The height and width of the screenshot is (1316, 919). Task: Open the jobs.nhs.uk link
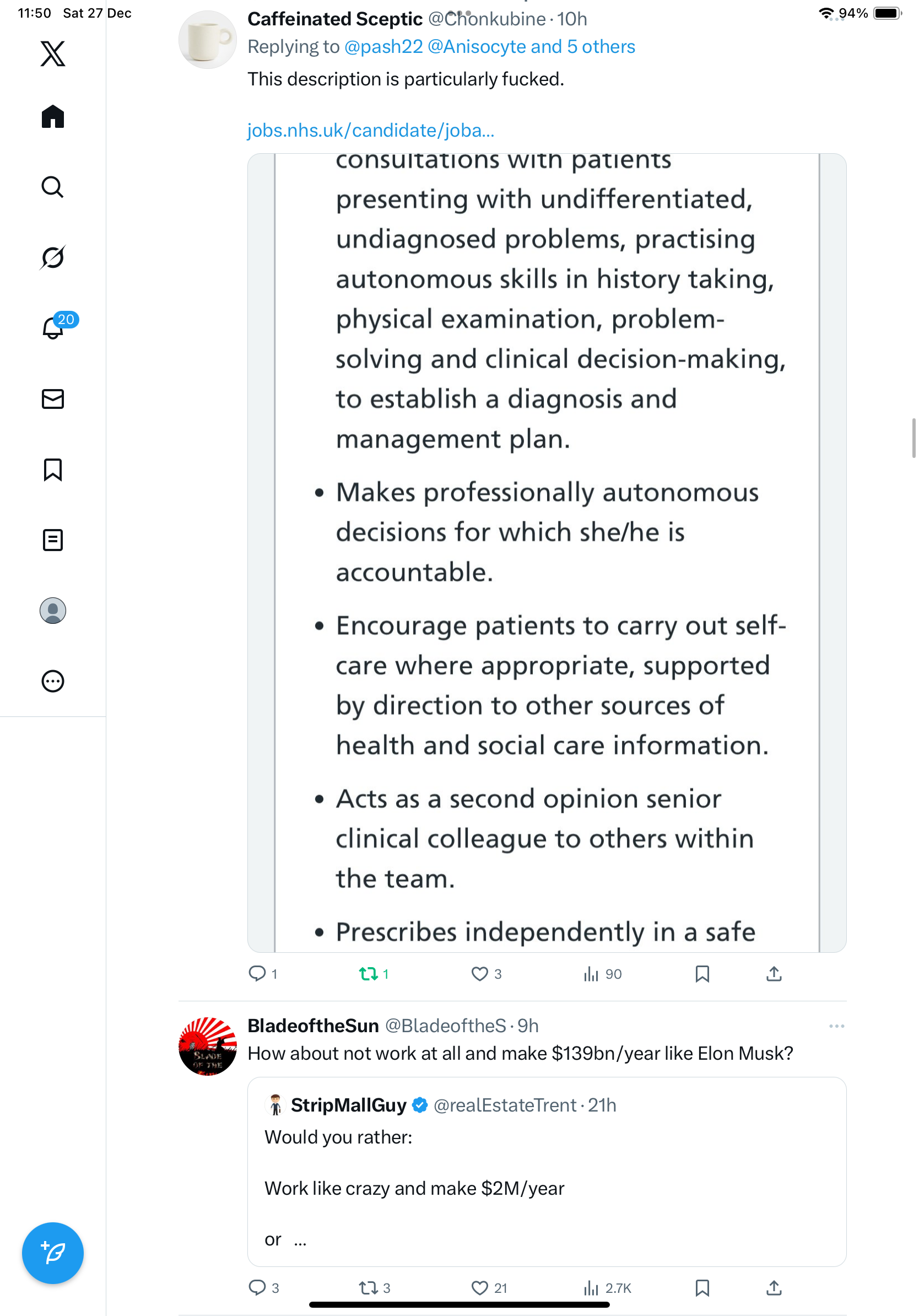pos(370,131)
